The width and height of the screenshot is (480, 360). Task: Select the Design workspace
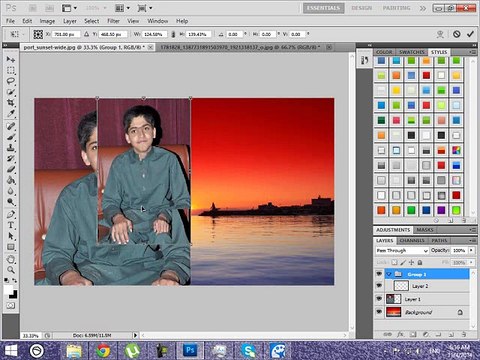[x=362, y=8]
